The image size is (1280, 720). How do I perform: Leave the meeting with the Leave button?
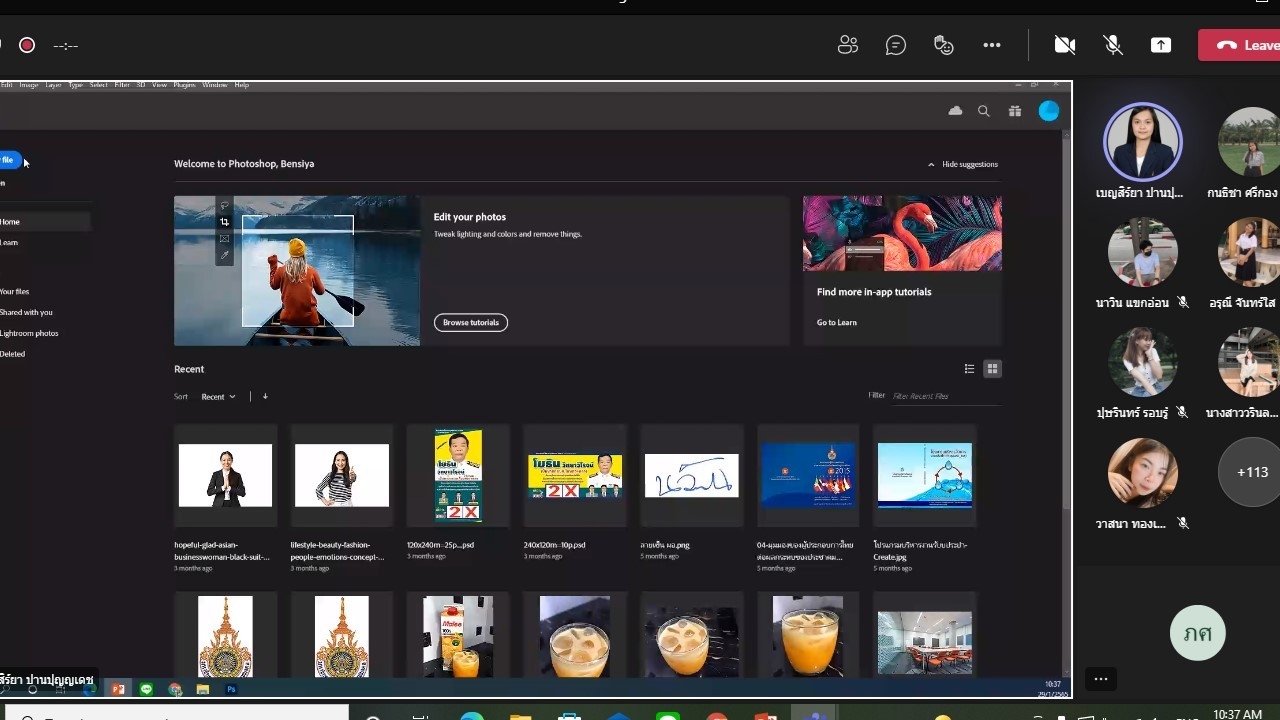click(1240, 45)
